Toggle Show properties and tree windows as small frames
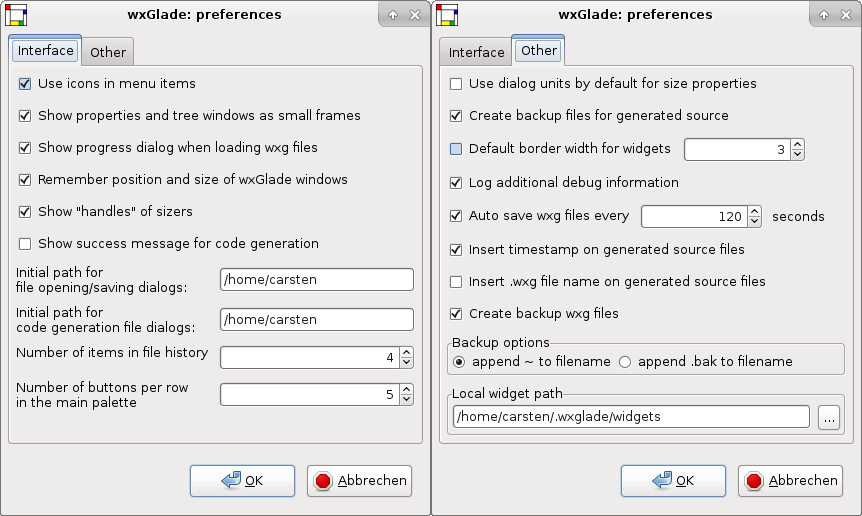 click(x=25, y=115)
